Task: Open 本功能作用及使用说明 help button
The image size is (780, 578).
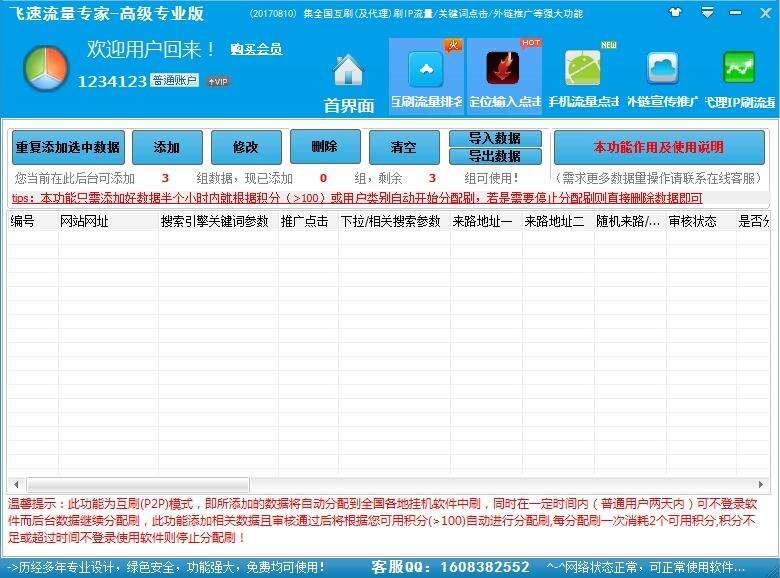Action: point(659,147)
